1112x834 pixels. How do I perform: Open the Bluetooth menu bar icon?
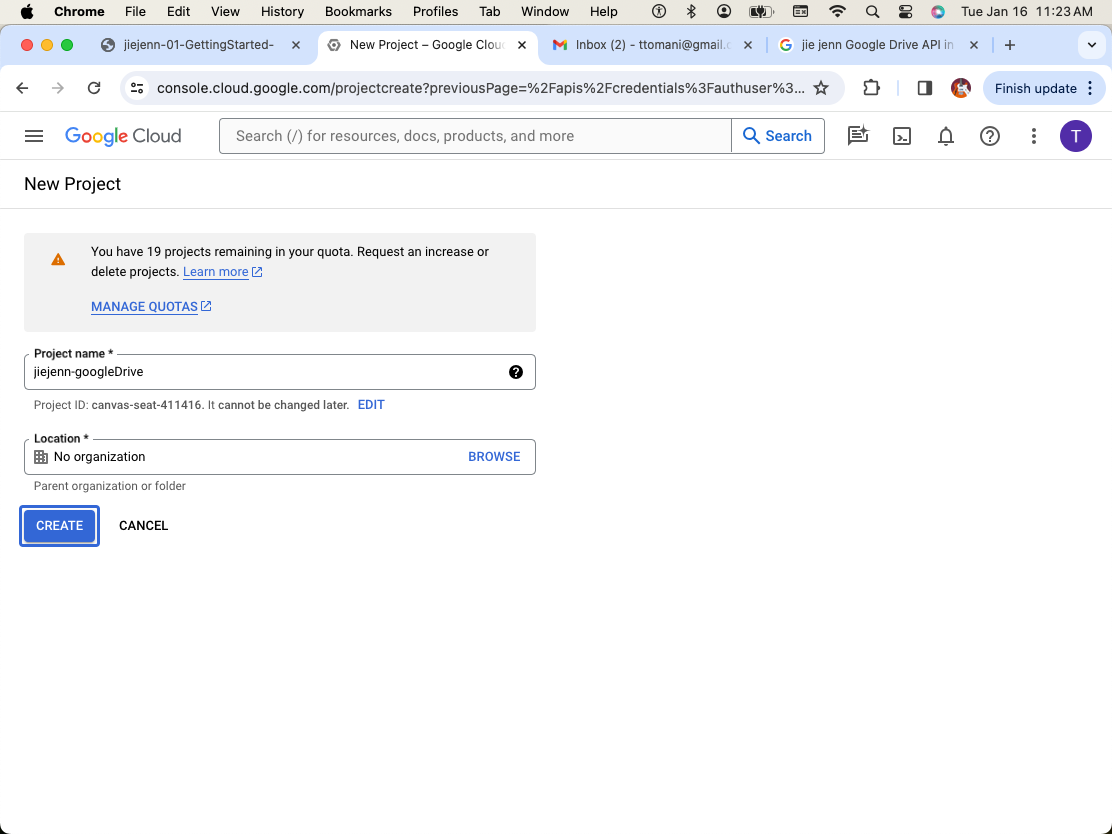pyautogui.click(x=691, y=11)
